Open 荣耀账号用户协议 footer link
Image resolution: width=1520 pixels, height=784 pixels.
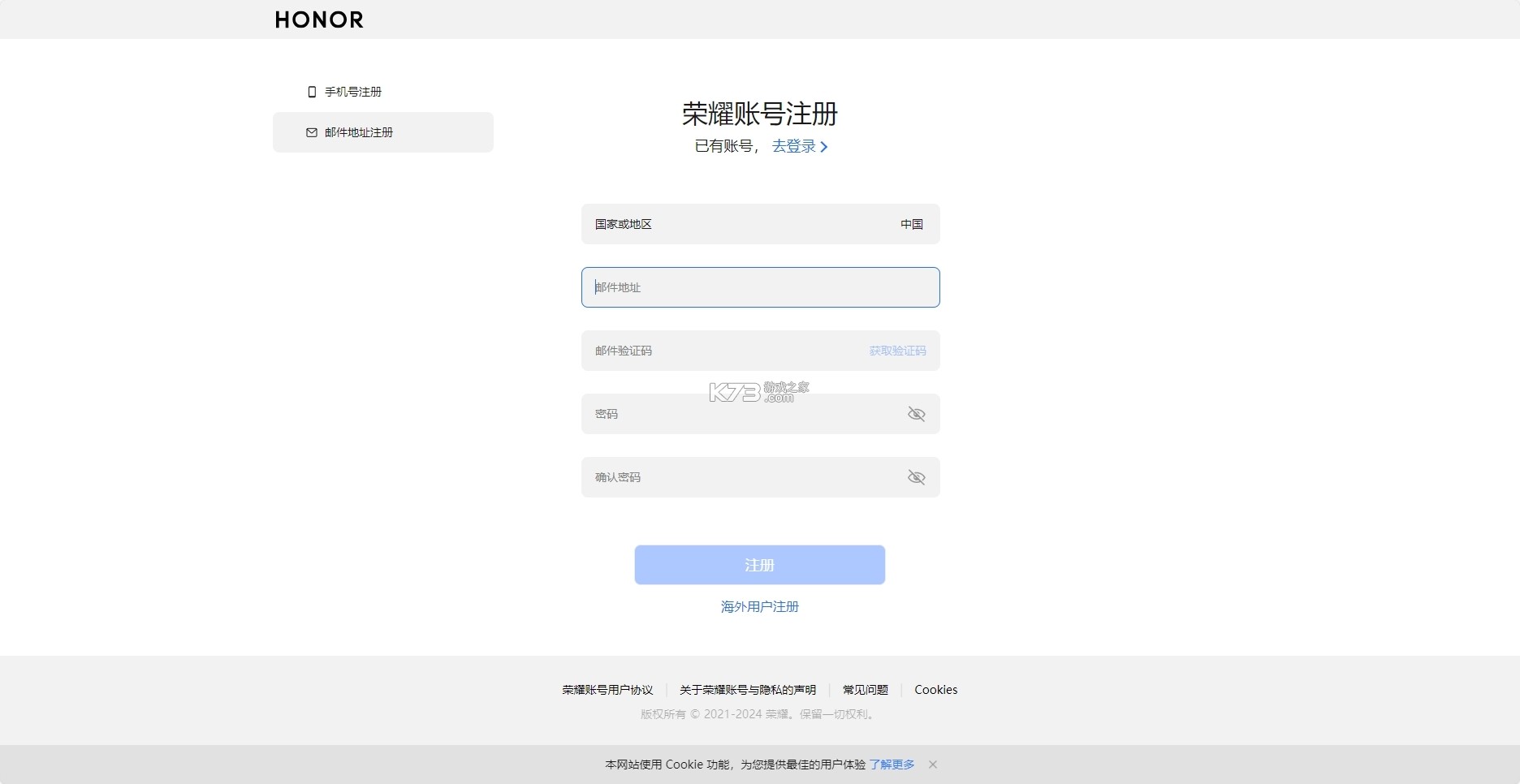click(x=607, y=690)
